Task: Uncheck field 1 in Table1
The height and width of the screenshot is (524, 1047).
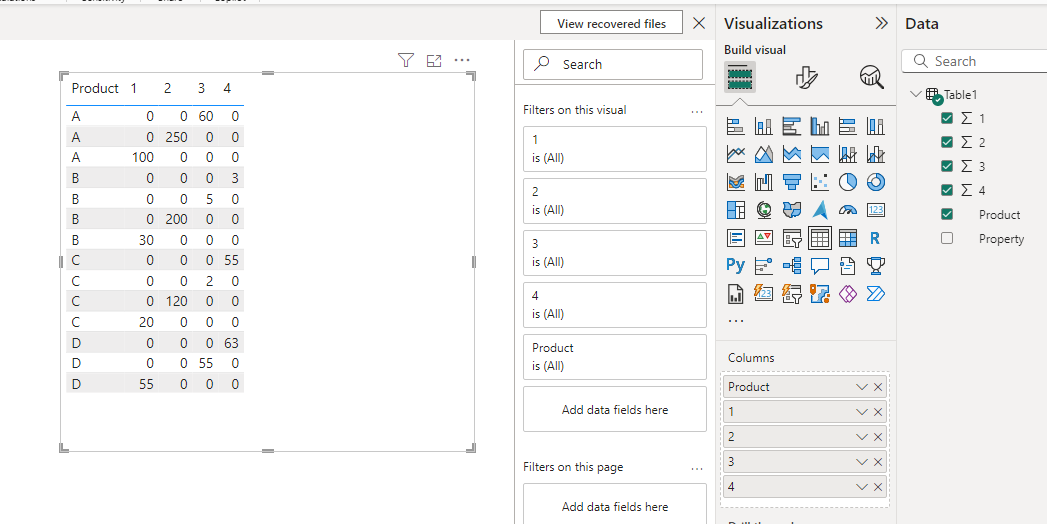Action: coord(947,118)
